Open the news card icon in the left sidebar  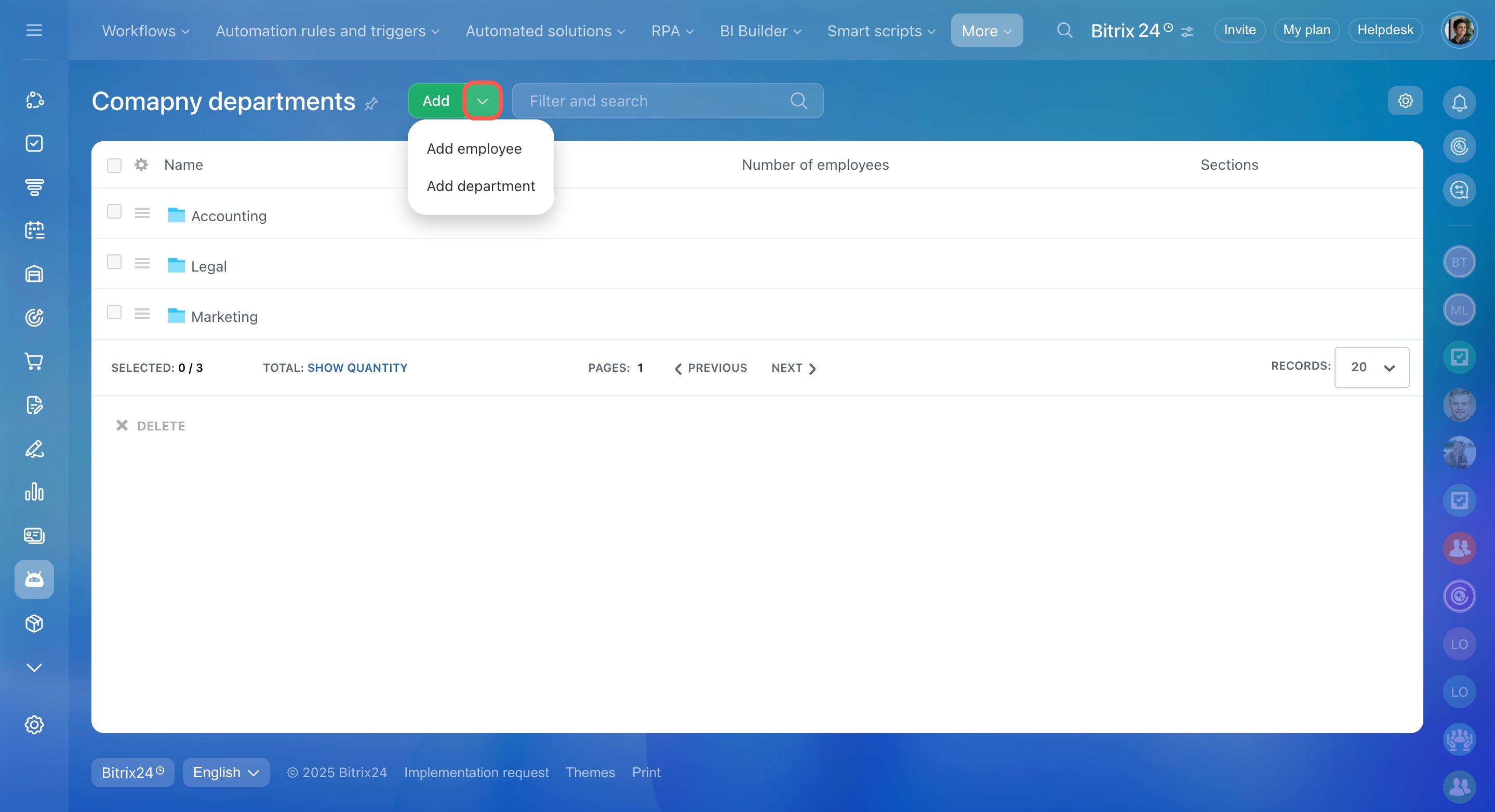click(x=34, y=535)
